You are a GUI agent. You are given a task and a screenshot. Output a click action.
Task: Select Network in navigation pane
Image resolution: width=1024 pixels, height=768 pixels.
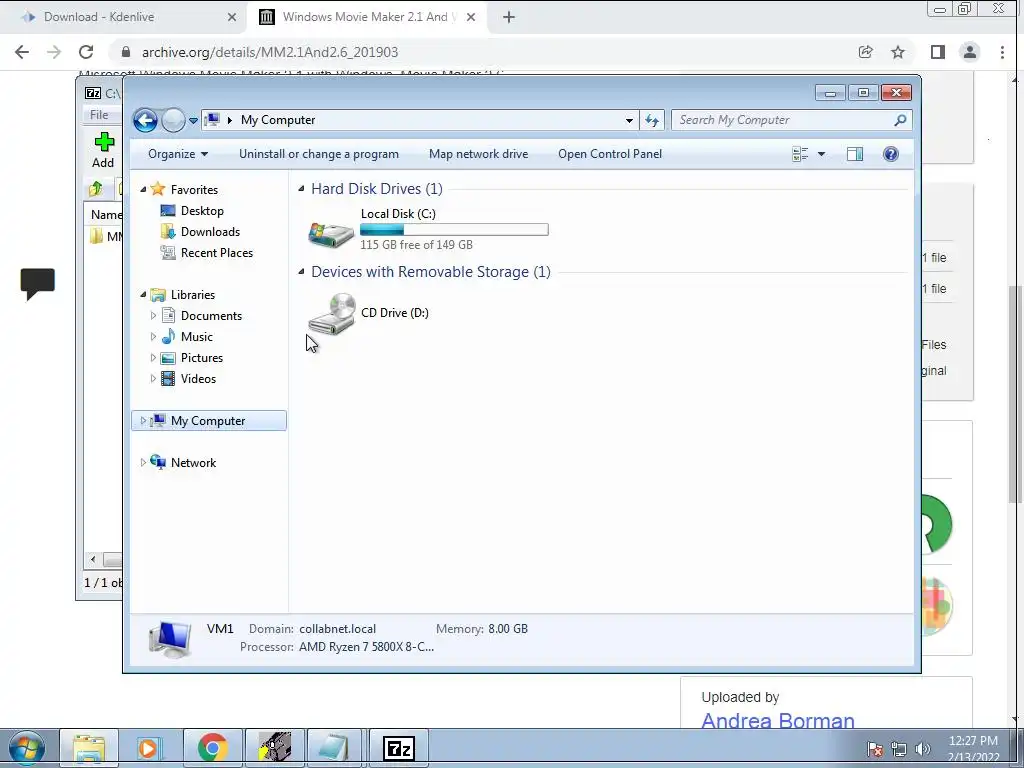tap(193, 462)
